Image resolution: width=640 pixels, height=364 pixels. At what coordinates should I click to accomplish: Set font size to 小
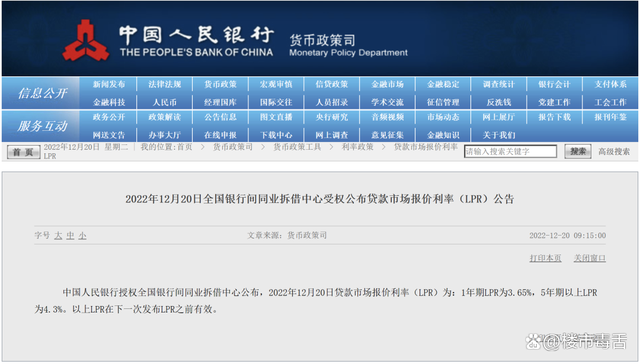82,235
